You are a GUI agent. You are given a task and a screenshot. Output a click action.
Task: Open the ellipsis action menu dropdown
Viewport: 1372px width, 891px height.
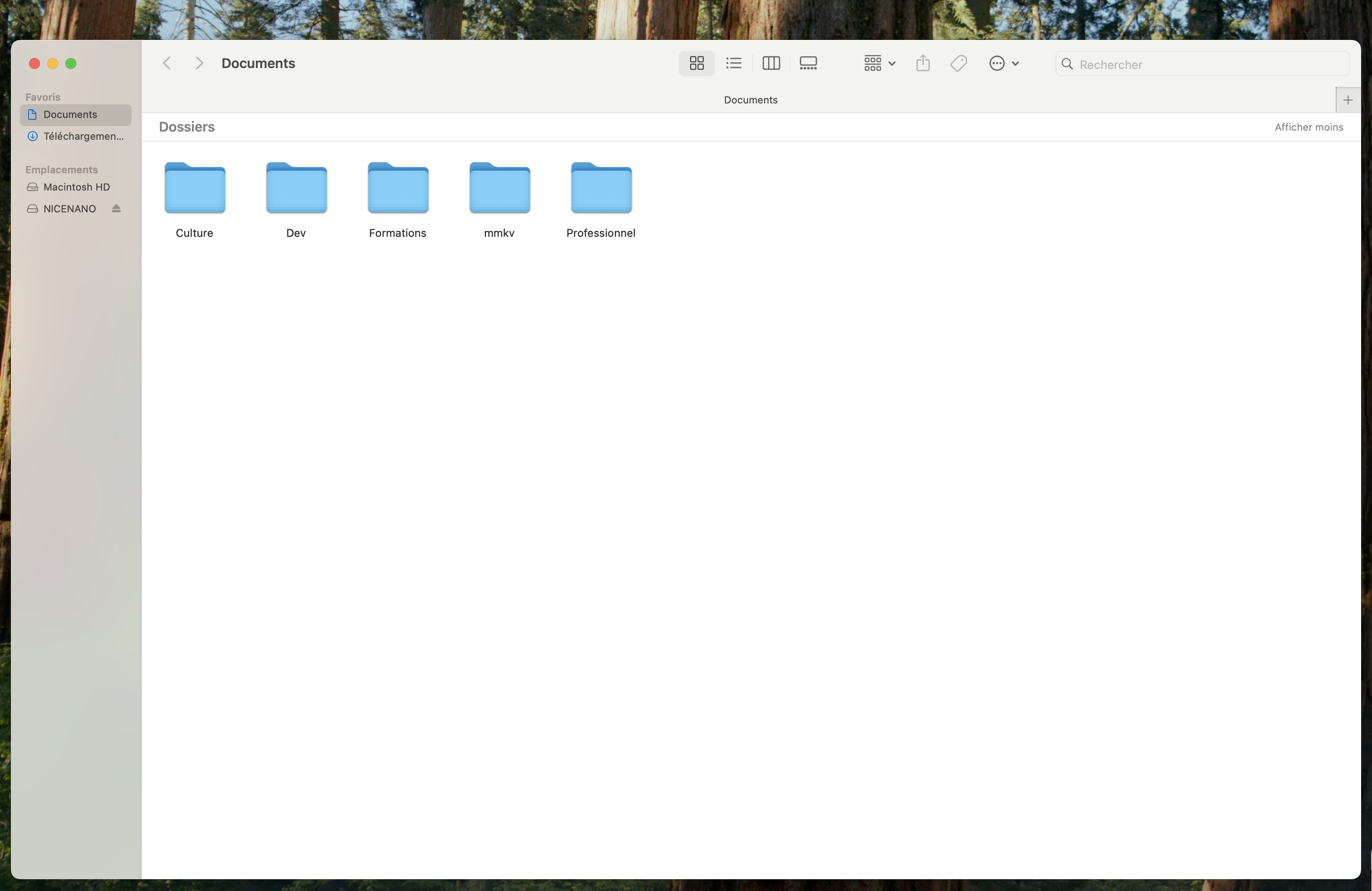1003,64
